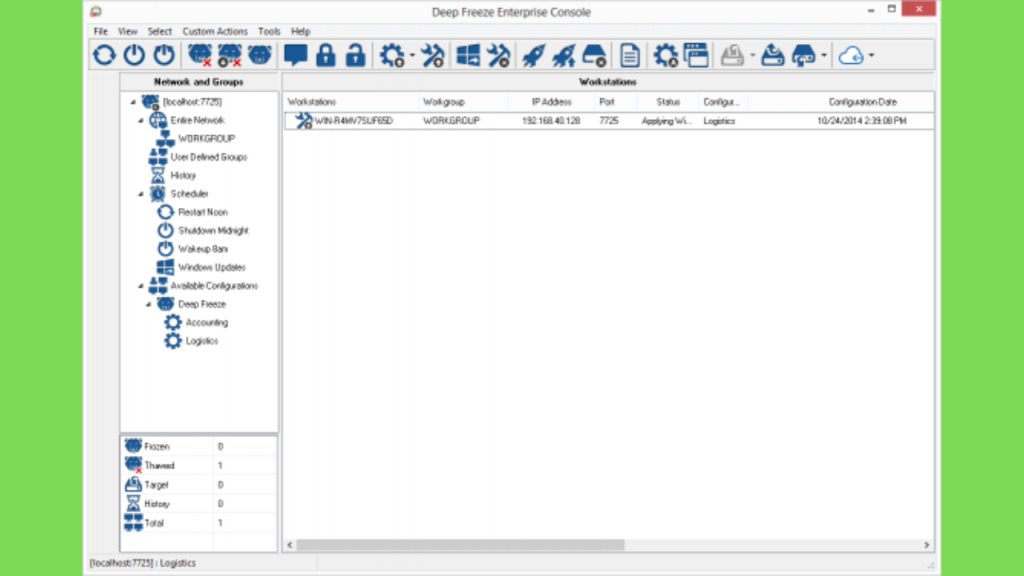This screenshot has width=1024, height=576.
Task: Click the Shutdown power toolbar icon
Action: [x=135, y=56]
